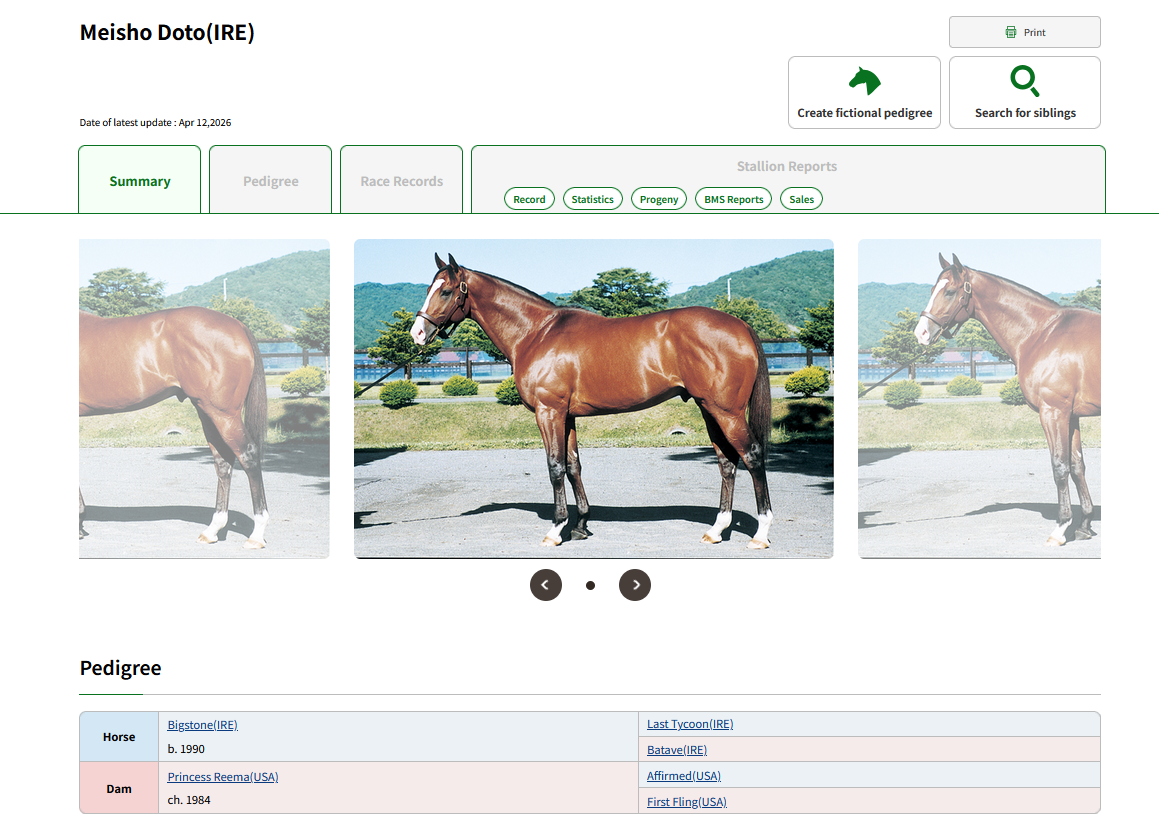Open dam link Princess Reema(USA)

pyautogui.click(x=222, y=777)
